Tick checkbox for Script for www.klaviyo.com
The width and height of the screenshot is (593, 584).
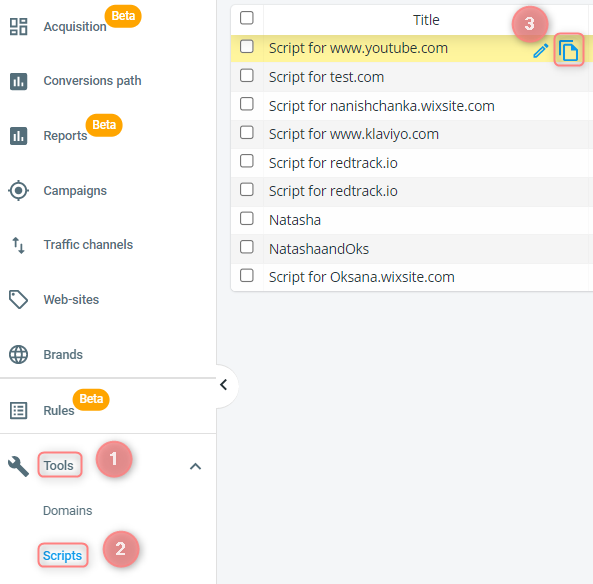coord(247,132)
